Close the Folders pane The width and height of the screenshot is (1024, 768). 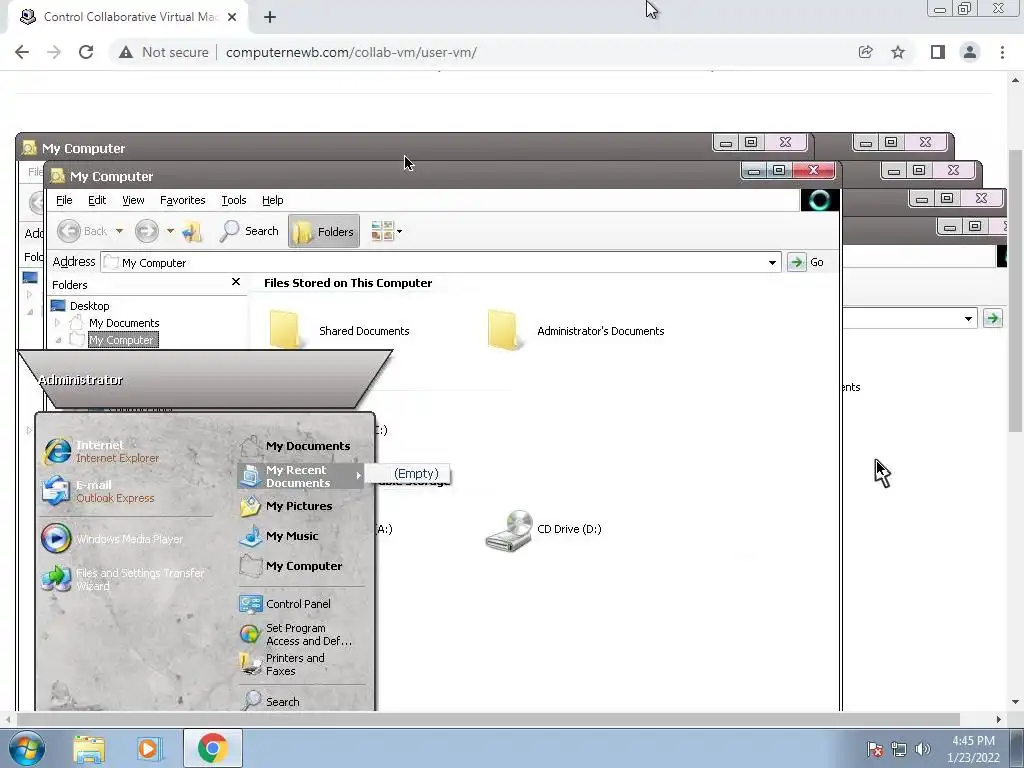tap(236, 282)
